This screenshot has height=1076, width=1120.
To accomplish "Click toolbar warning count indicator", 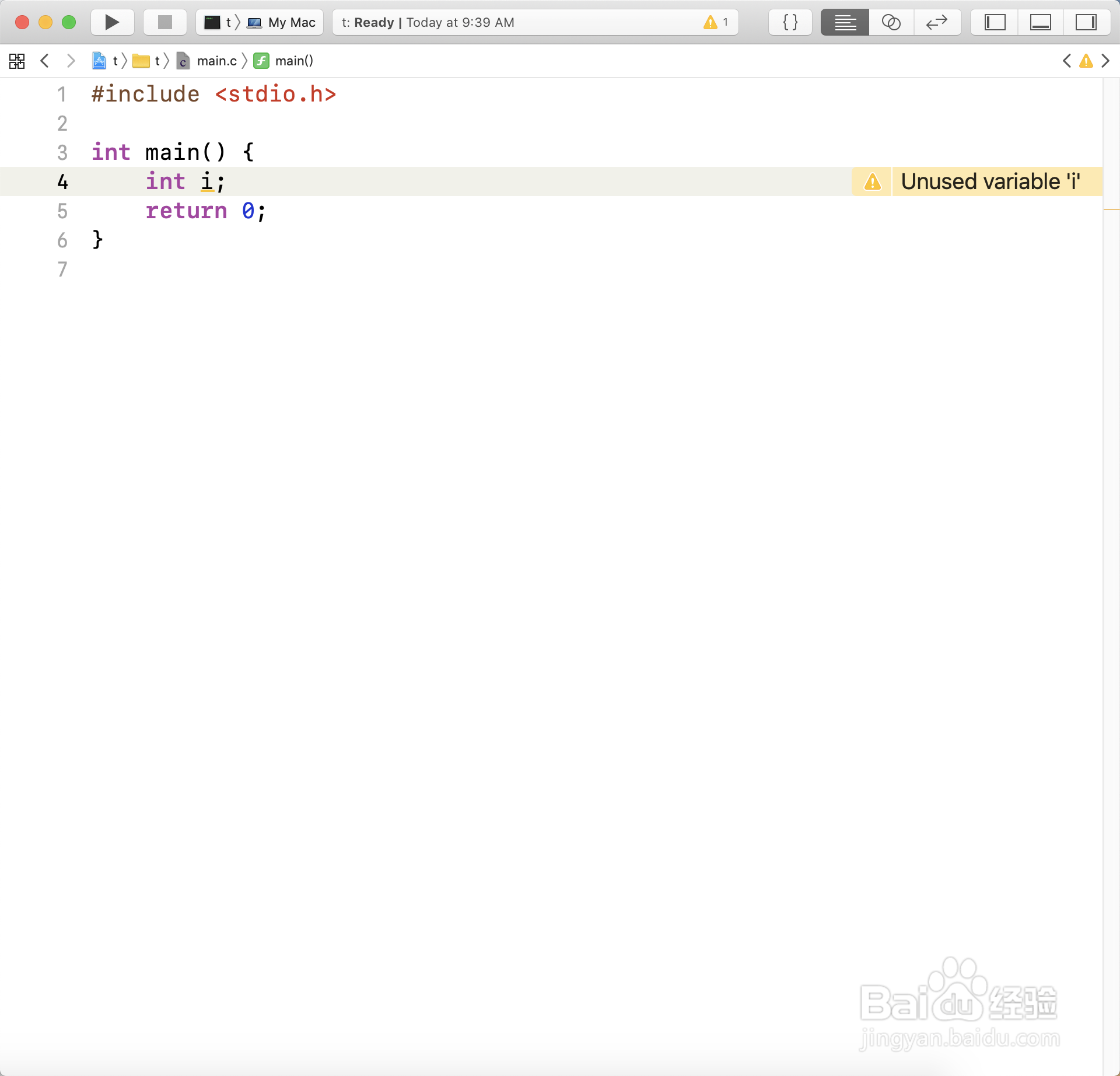I will (x=716, y=22).
